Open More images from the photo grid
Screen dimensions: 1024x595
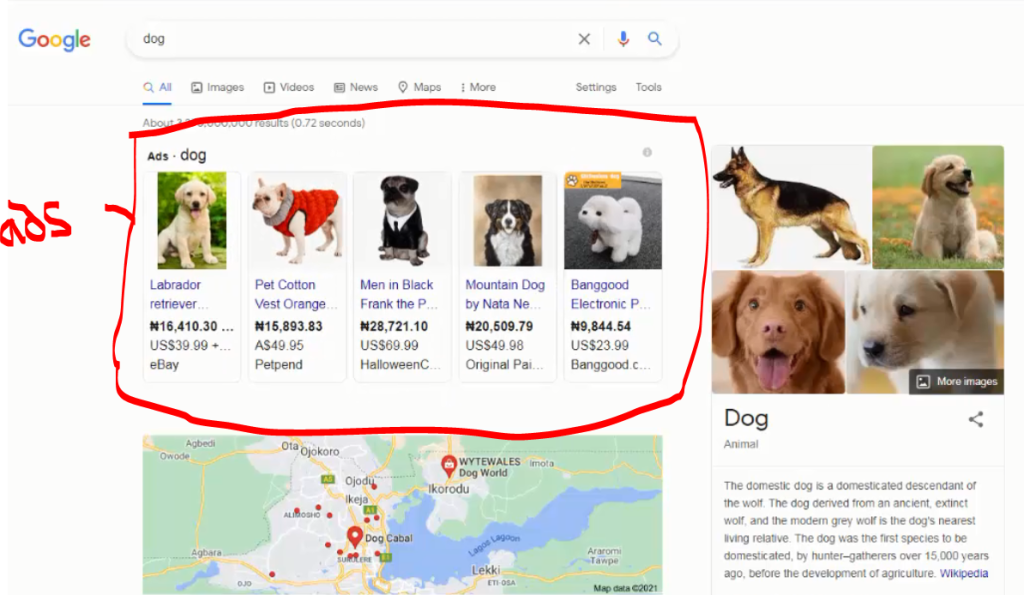954,380
